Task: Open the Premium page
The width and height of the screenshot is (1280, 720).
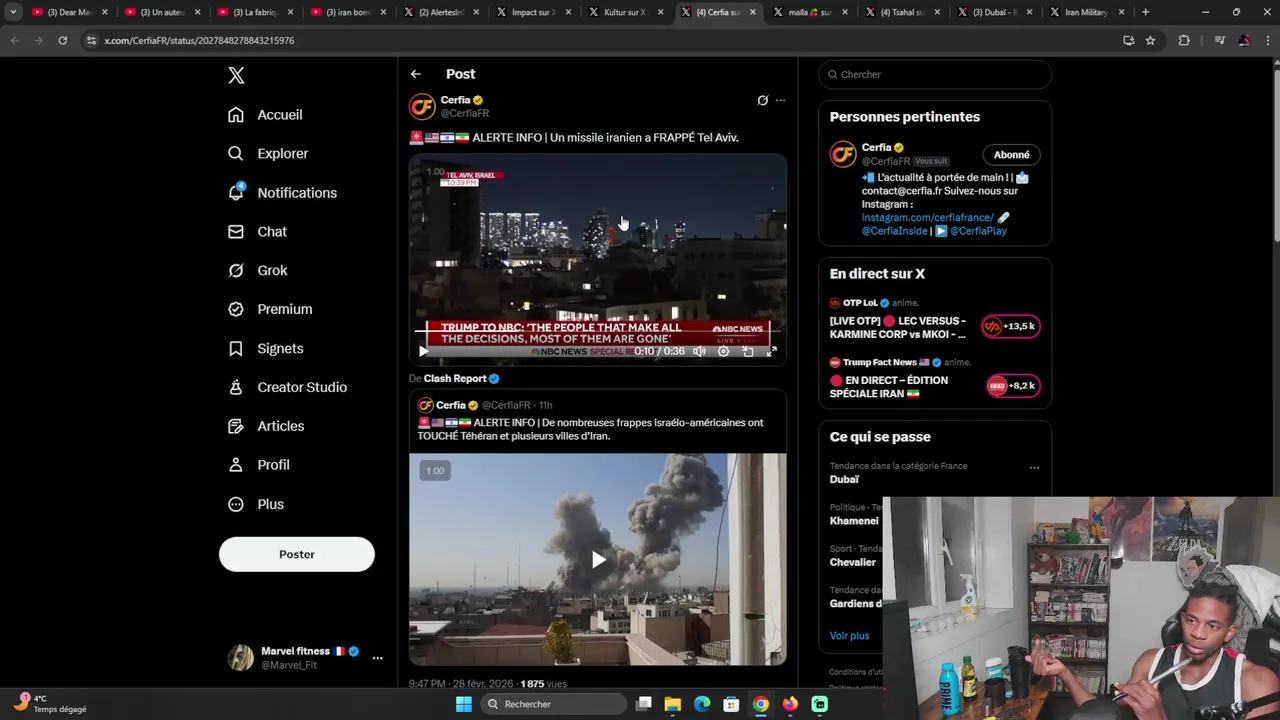Action: [x=270, y=310]
